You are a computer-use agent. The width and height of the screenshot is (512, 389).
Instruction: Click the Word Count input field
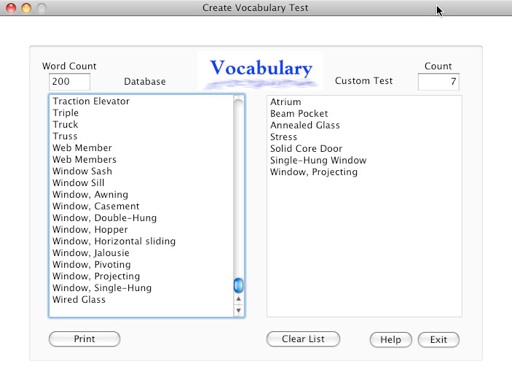[x=69, y=81]
